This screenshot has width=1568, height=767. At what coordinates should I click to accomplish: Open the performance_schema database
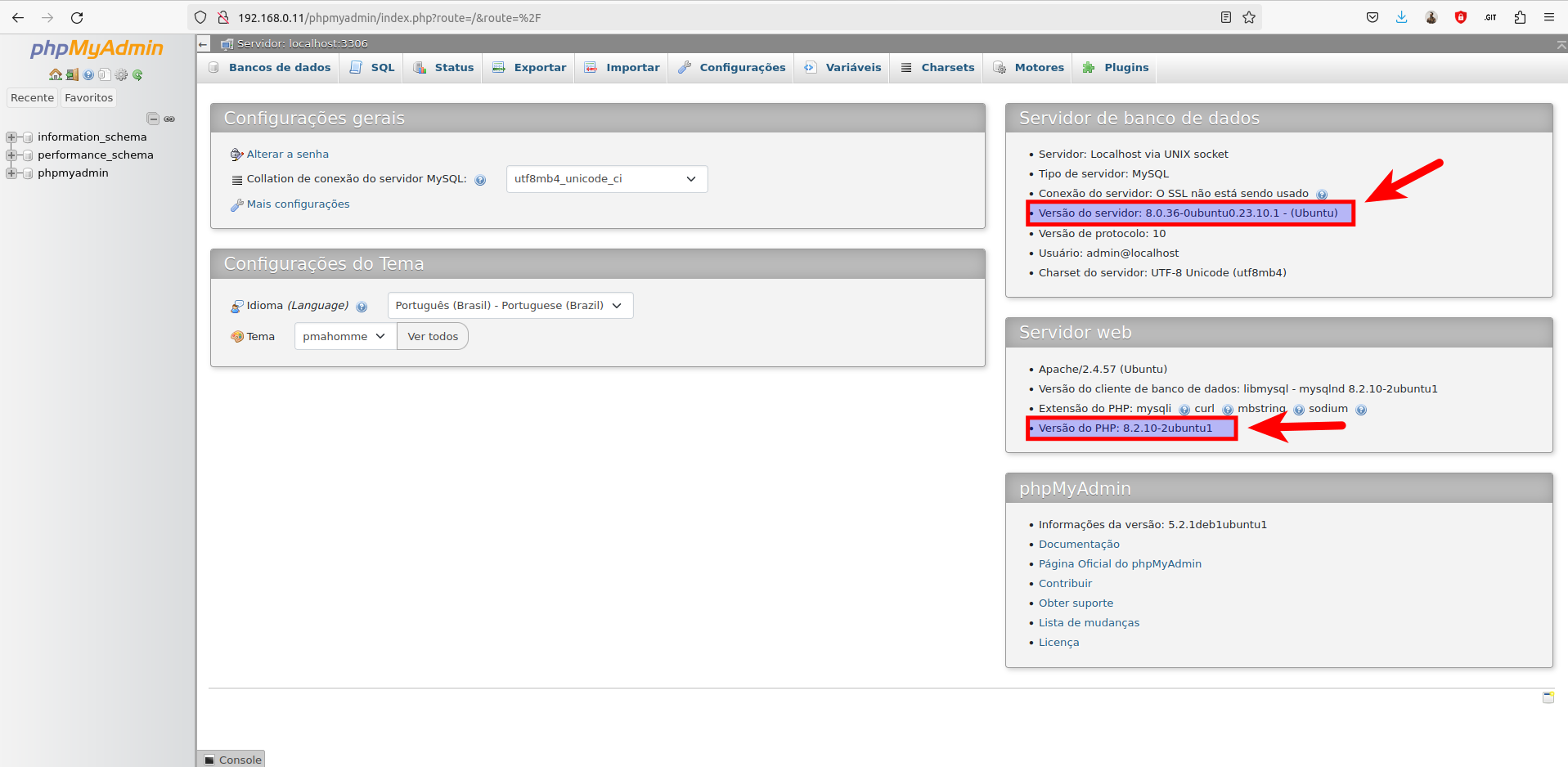95,155
